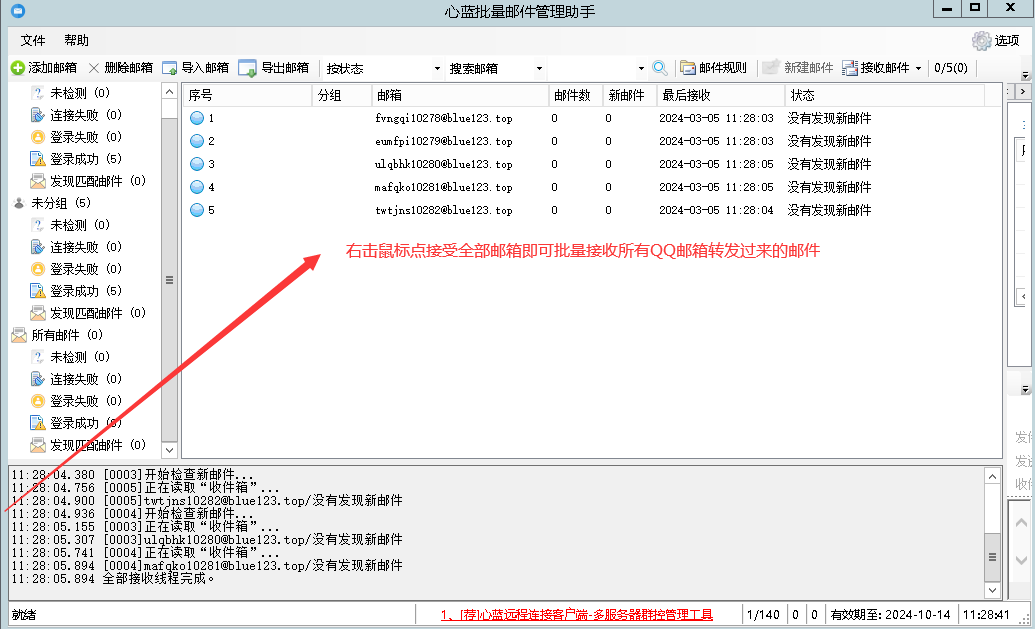Click the status icon of row 3
The width and height of the screenshot is (1035, 629).
pyautogui.click(x=197, y=164)
